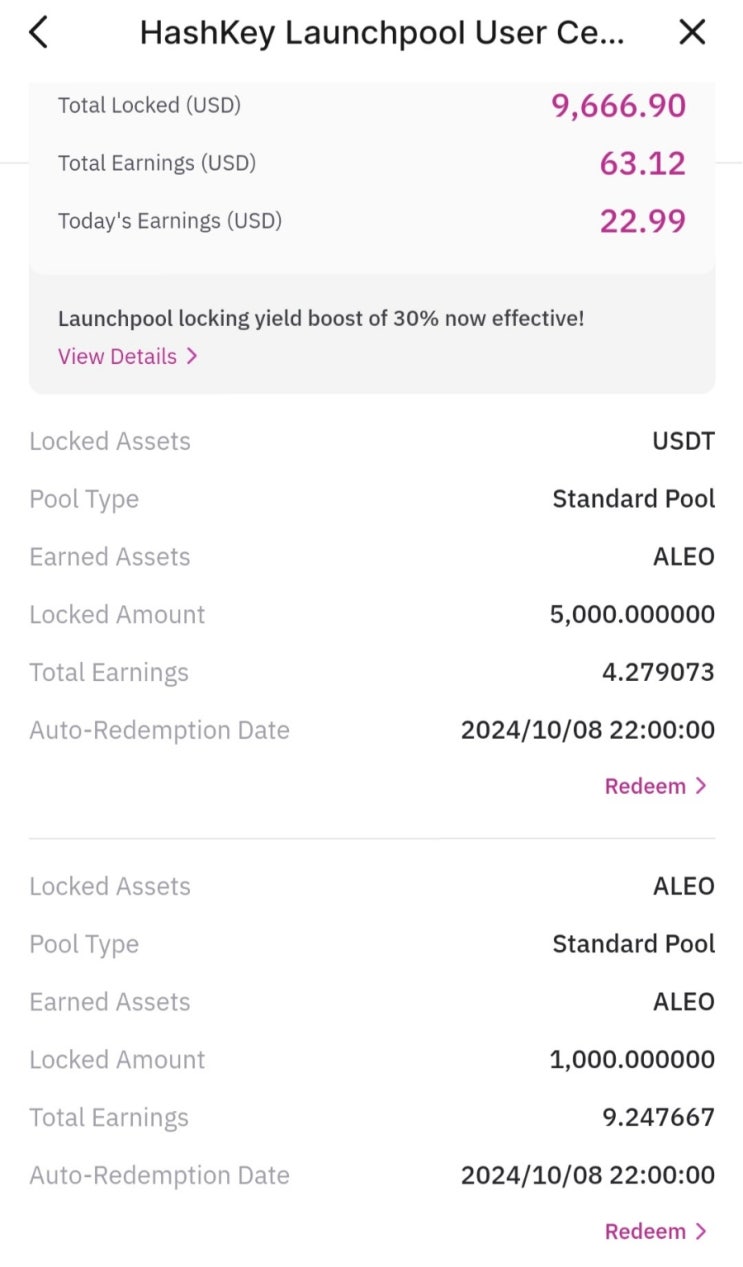
Task: Click the Today's Earnings (USD) label
Action: point(170,221)
